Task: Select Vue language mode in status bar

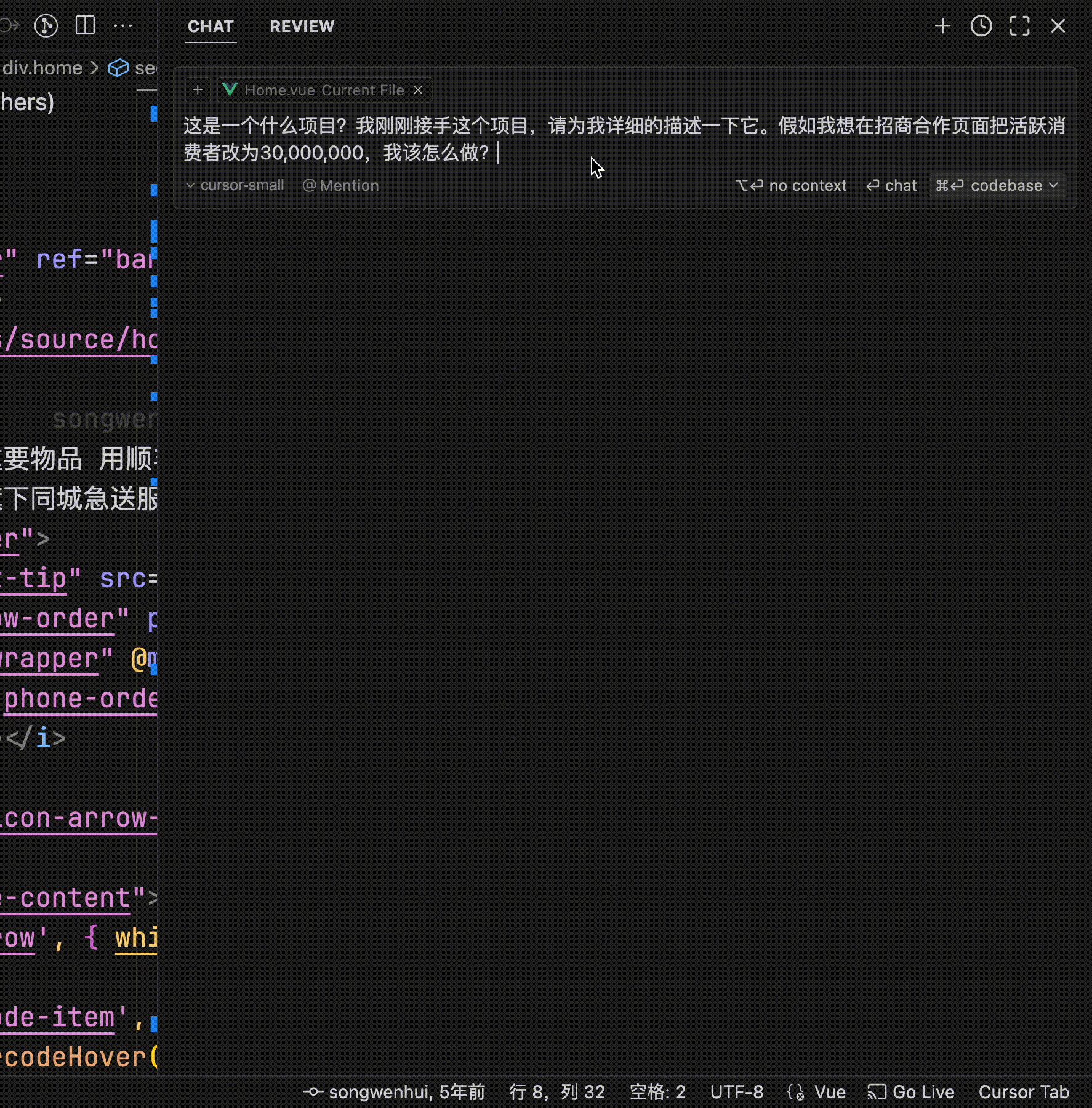Action: coord(830,1092)
